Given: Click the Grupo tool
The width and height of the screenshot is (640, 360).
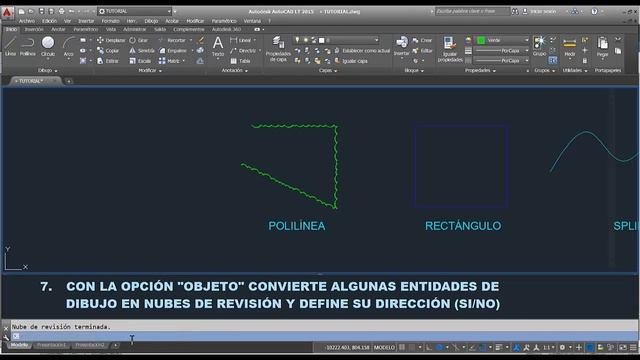Looking at the screenshot, I should 539,46.
